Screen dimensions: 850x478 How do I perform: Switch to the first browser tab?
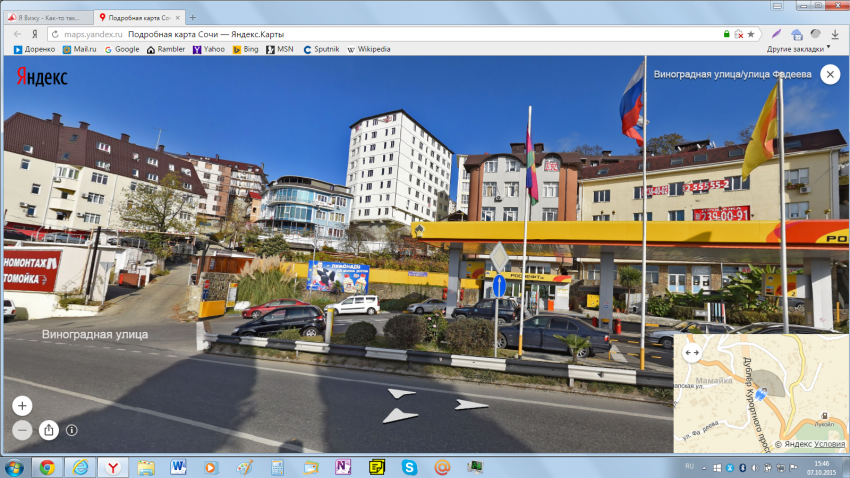pos(48,17)
